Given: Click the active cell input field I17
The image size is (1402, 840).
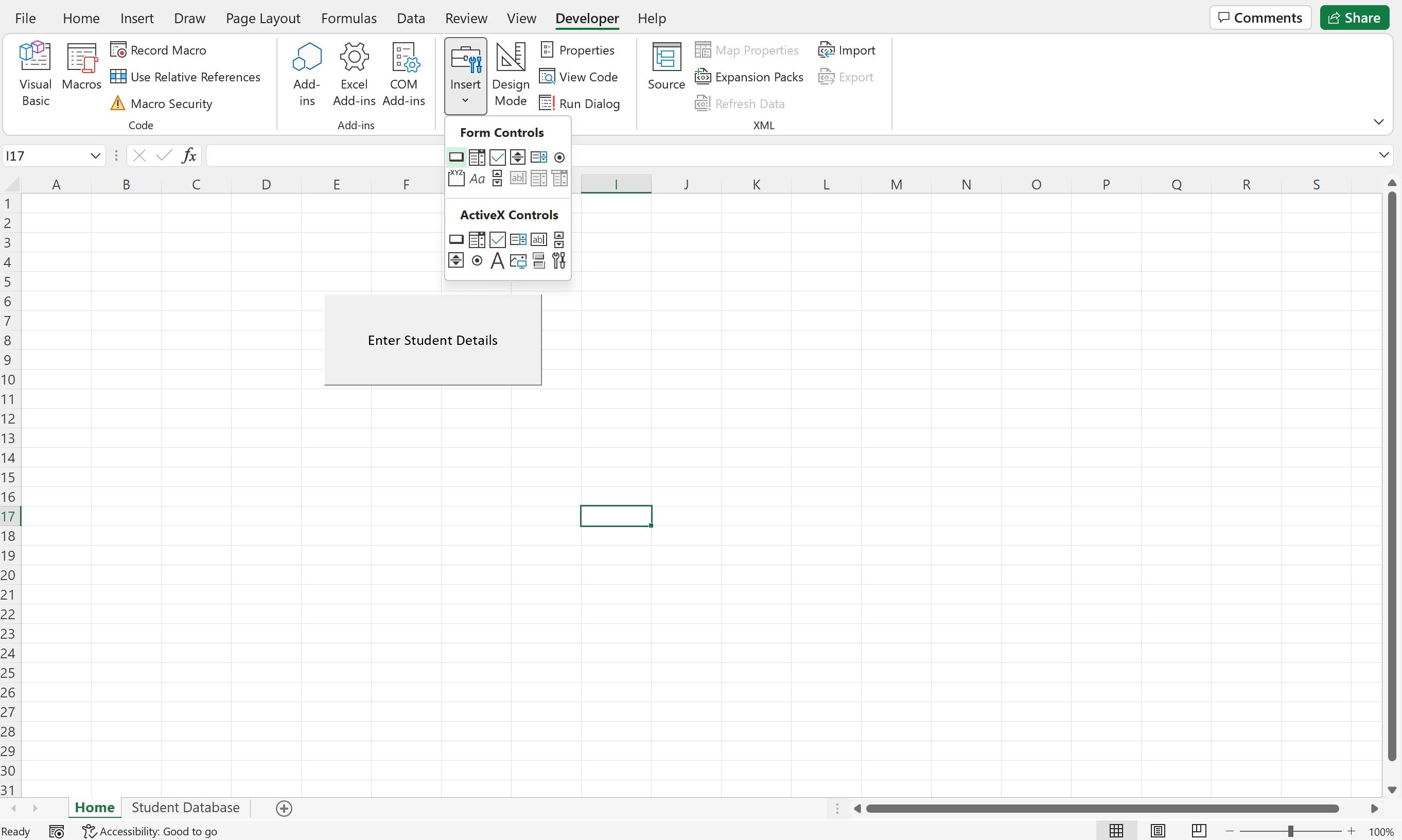Looking at the screenshot, I should pyautogui.click(x=615, y=516).
